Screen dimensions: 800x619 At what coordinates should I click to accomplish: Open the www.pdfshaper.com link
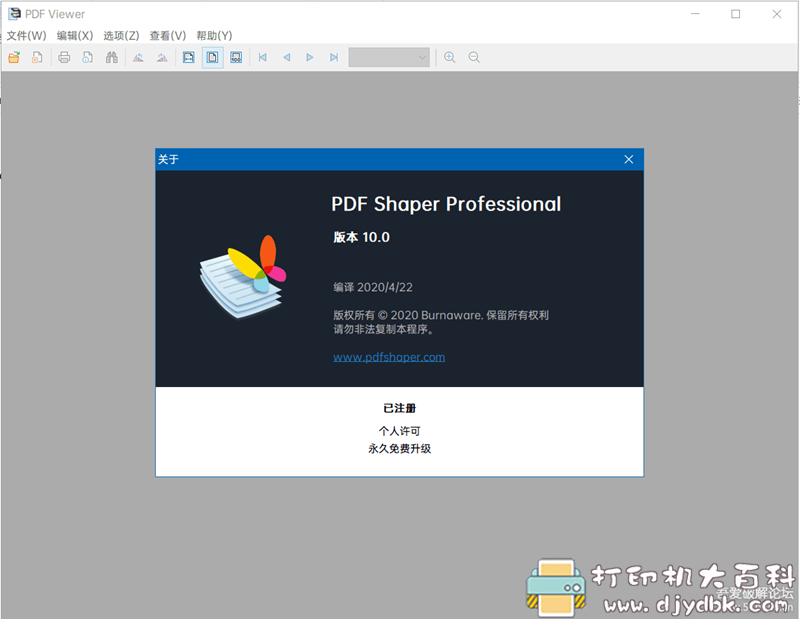click(x=389, y=357)
